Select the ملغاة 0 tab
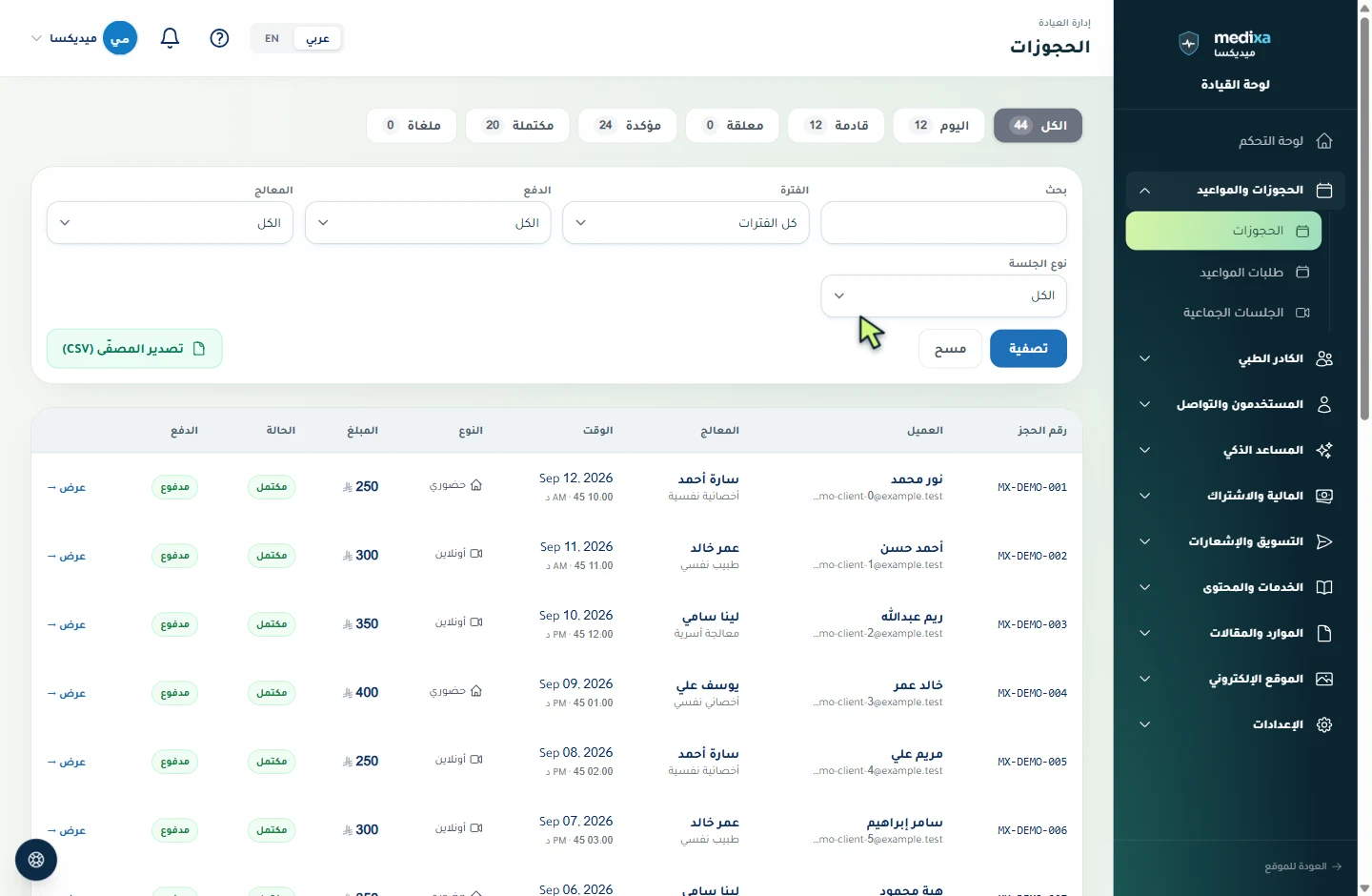 tap(412, 125)
